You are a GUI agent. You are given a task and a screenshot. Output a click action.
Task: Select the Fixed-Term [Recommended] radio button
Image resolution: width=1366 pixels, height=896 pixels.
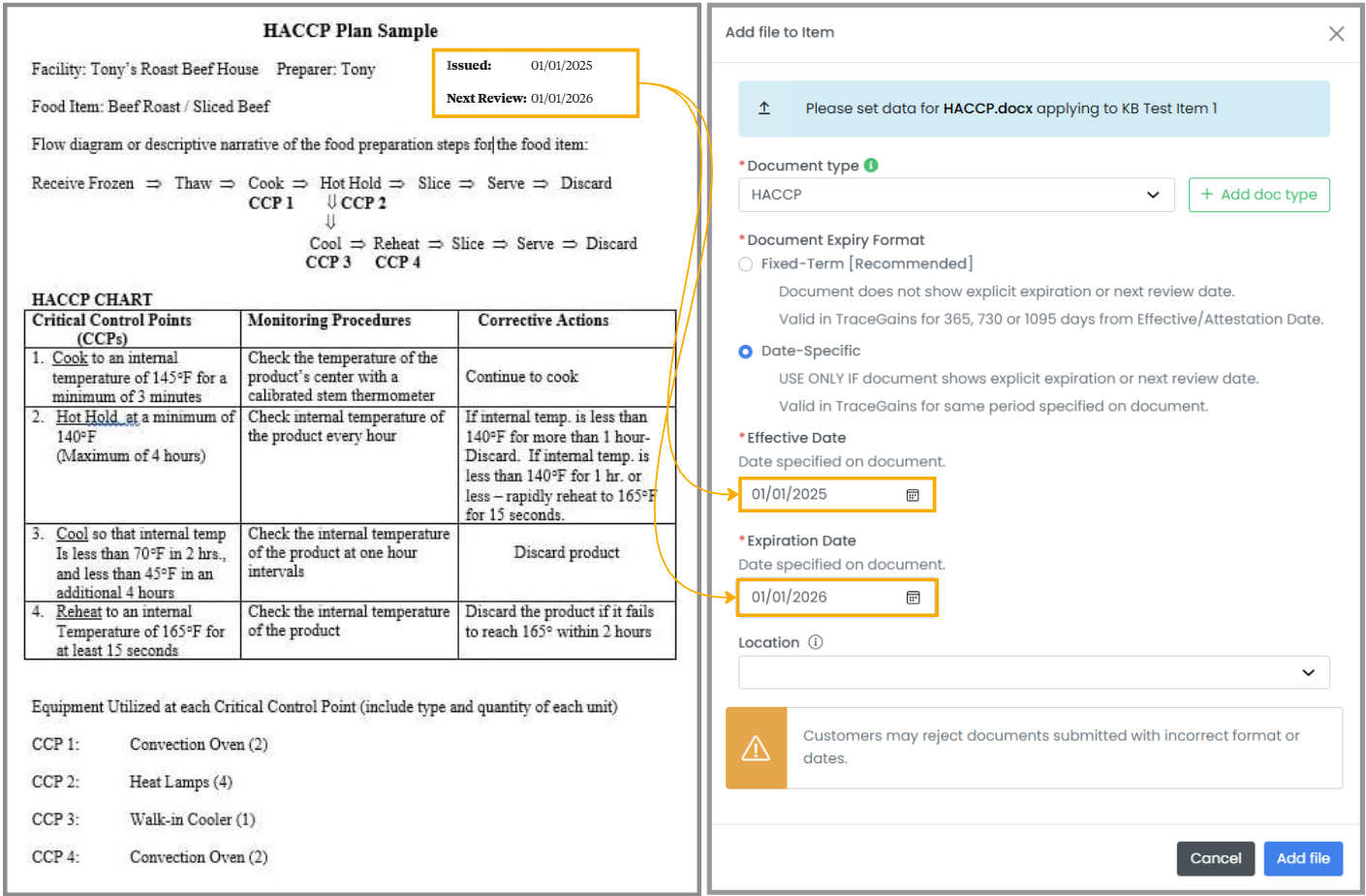[745, 263]
